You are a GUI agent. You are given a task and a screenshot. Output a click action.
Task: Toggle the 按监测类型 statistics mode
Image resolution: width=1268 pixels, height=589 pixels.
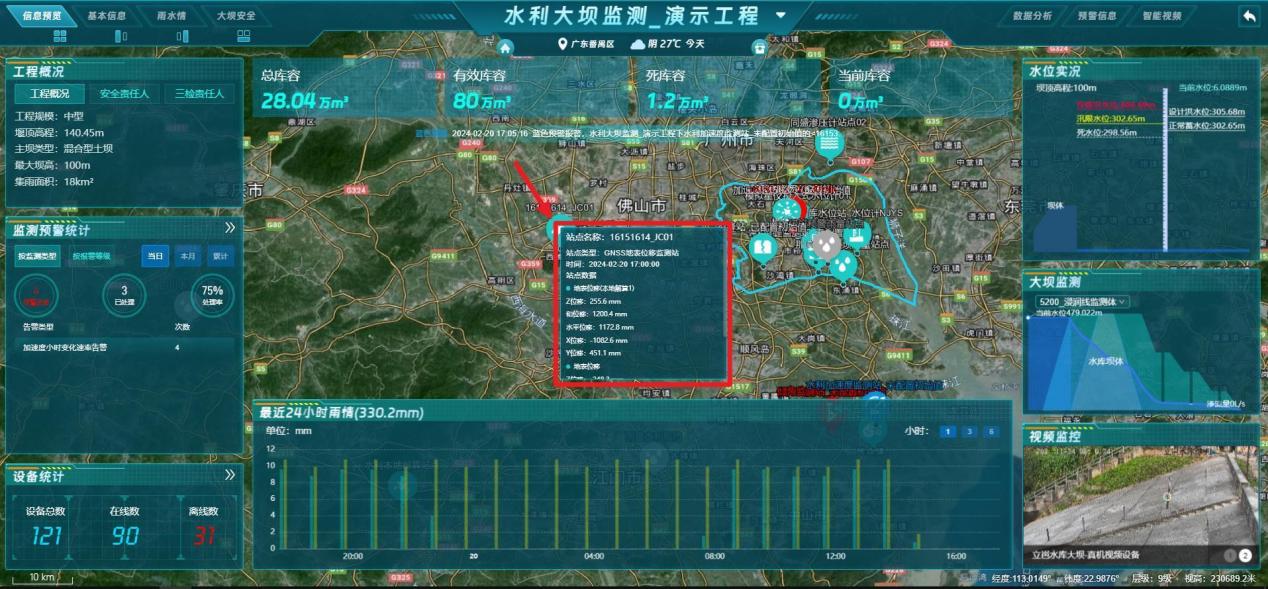37,256
